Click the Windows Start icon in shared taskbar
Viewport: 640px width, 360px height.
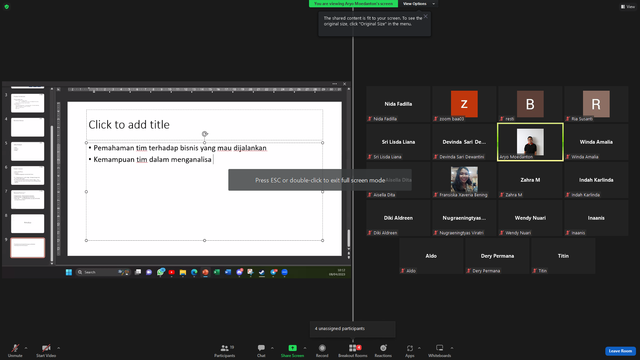point(69,272)
